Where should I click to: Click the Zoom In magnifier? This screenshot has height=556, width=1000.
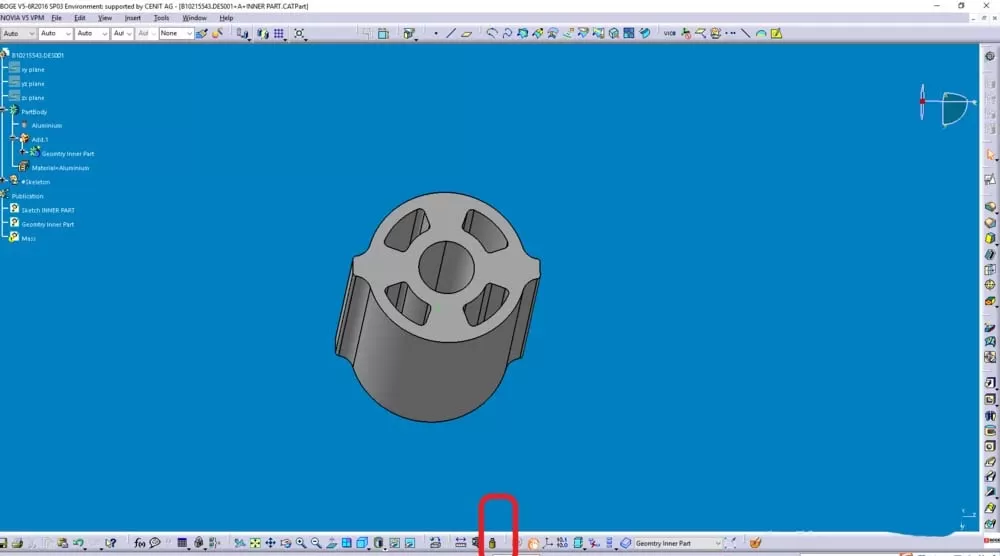coord(301,543)
